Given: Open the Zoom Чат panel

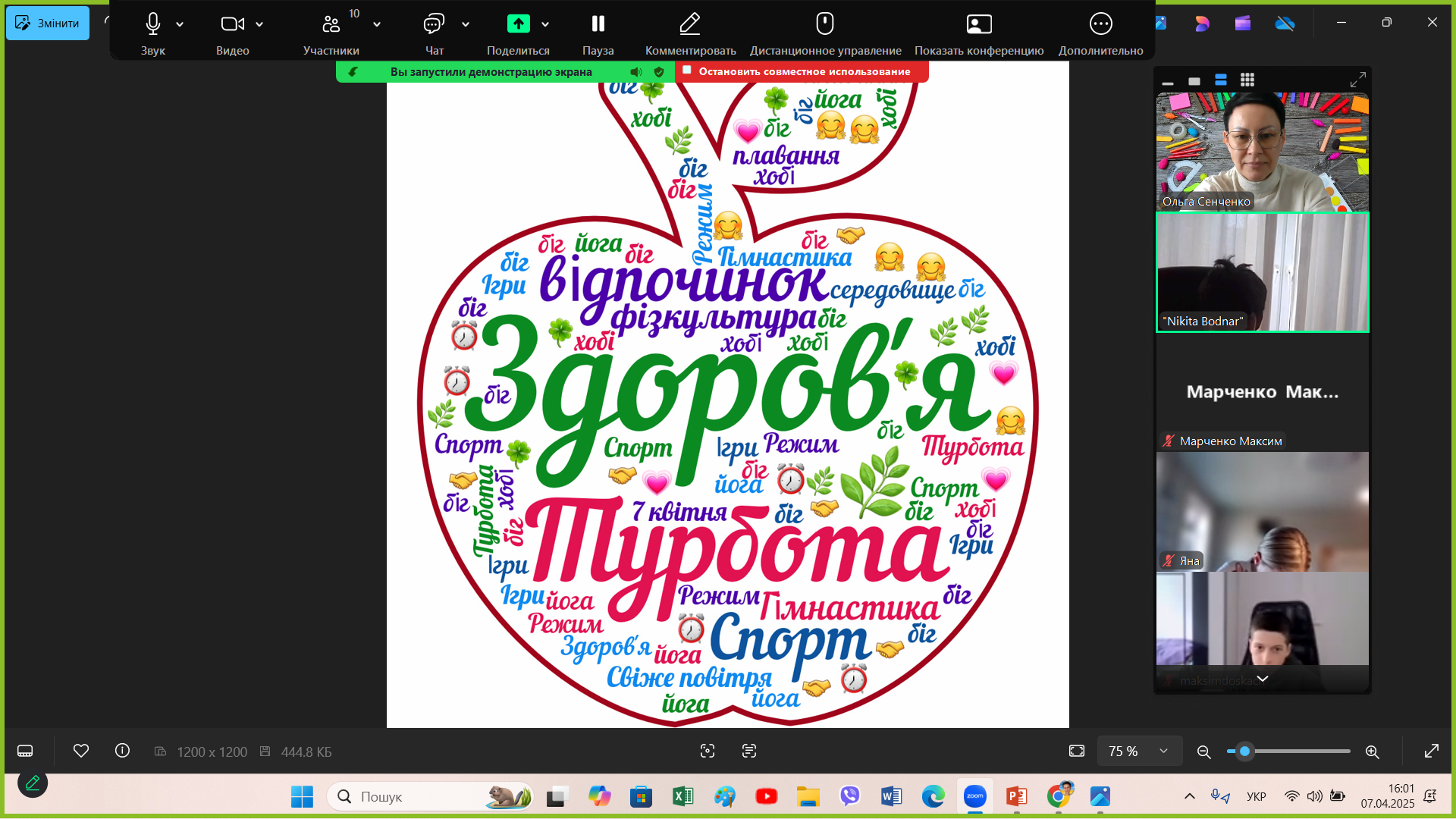Looking at the screenshot, I should [434, 33].
